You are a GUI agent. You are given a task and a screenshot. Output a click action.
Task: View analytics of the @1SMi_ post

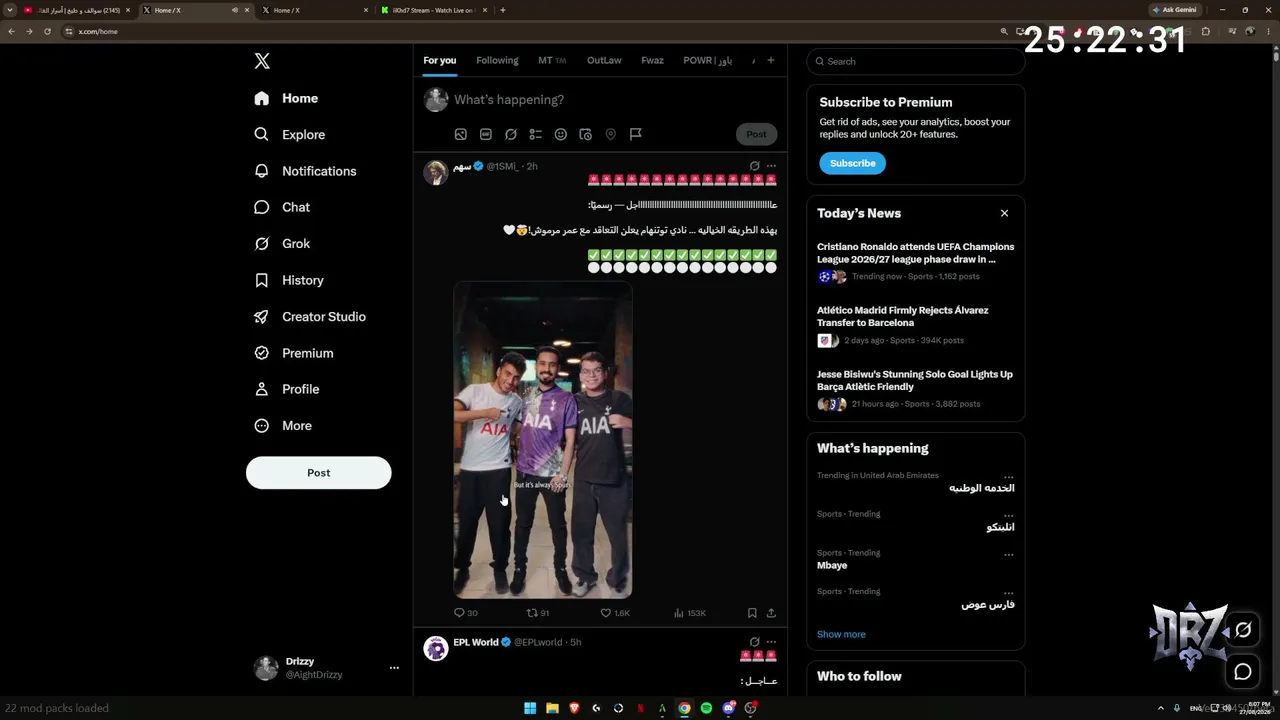(x=690, y=613)
